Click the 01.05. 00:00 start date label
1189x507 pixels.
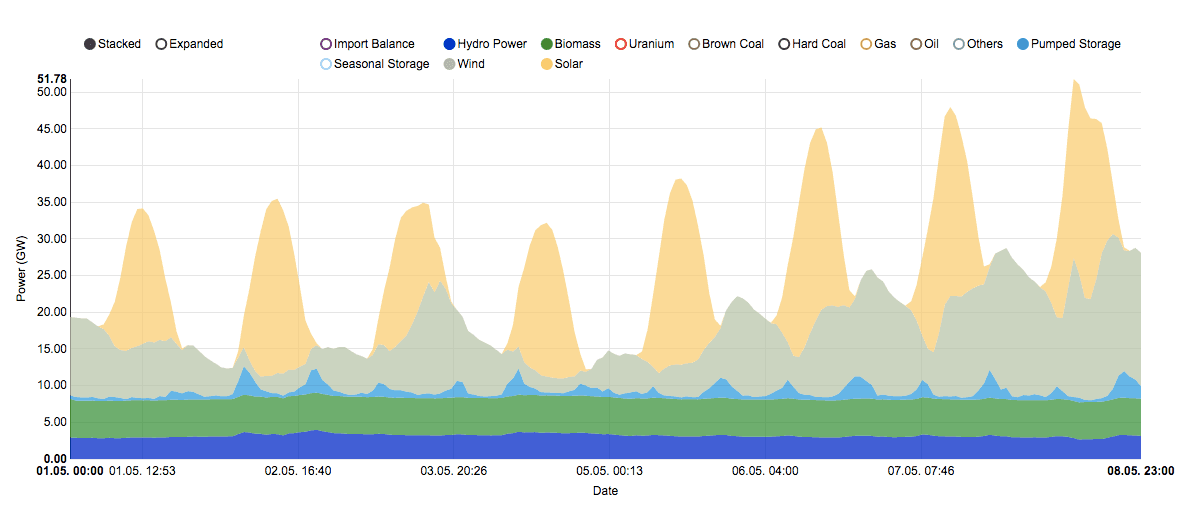click(x=70, y=470)
